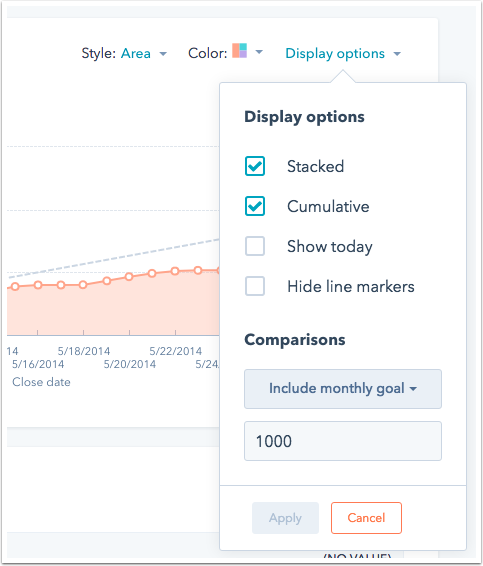Click the multicolor palette swatch
Image resolution: width=483 pixels, height=566 pixels.
pyautogui.click(x=239, y=51)
